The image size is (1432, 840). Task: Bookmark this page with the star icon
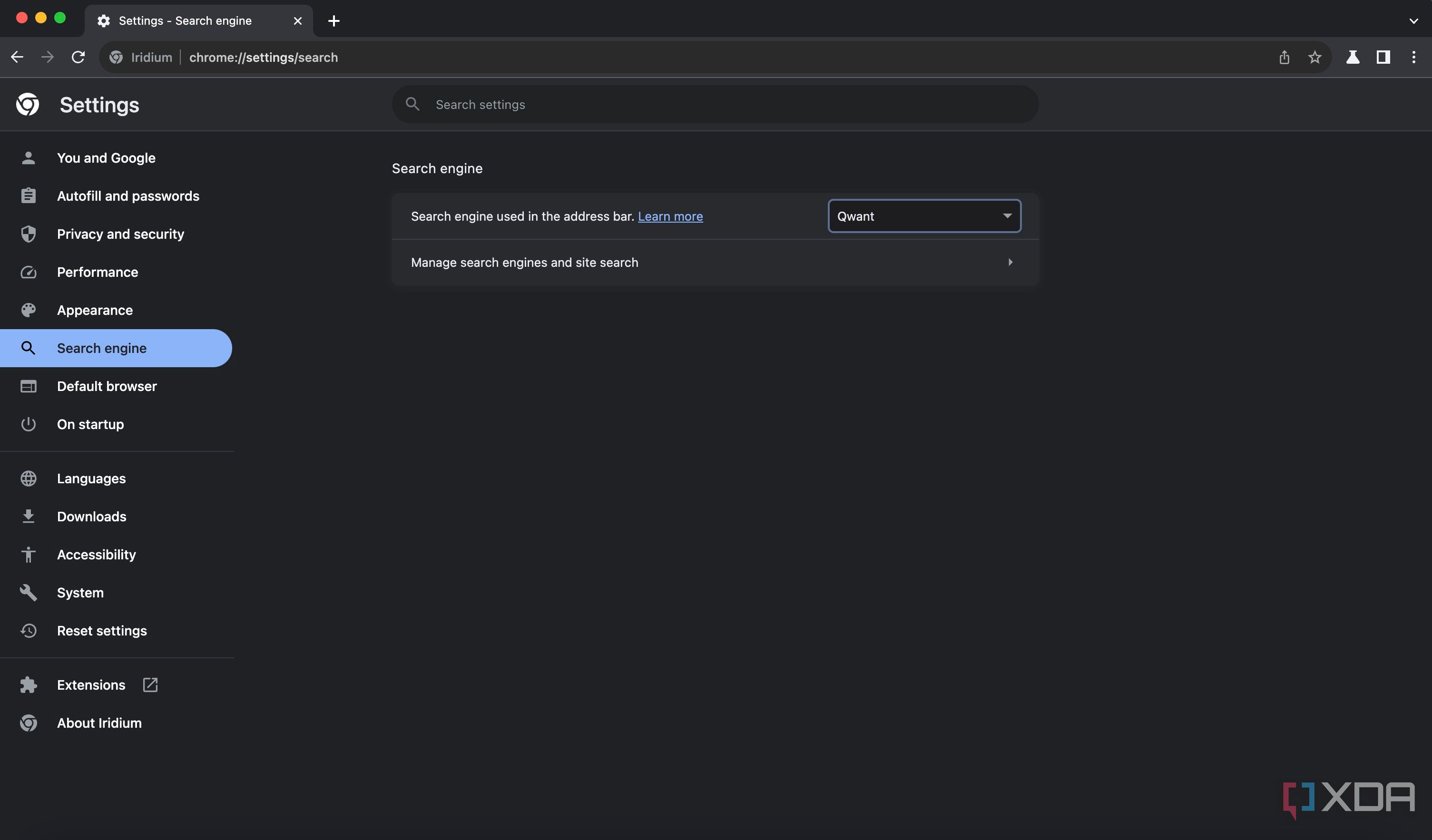click(1314, 57)
